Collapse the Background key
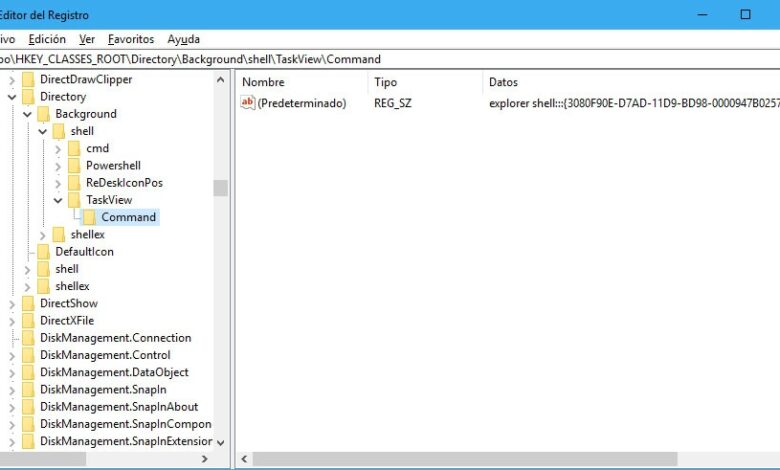Viewport: 780px width, 470px height. (x=27, y=114)
